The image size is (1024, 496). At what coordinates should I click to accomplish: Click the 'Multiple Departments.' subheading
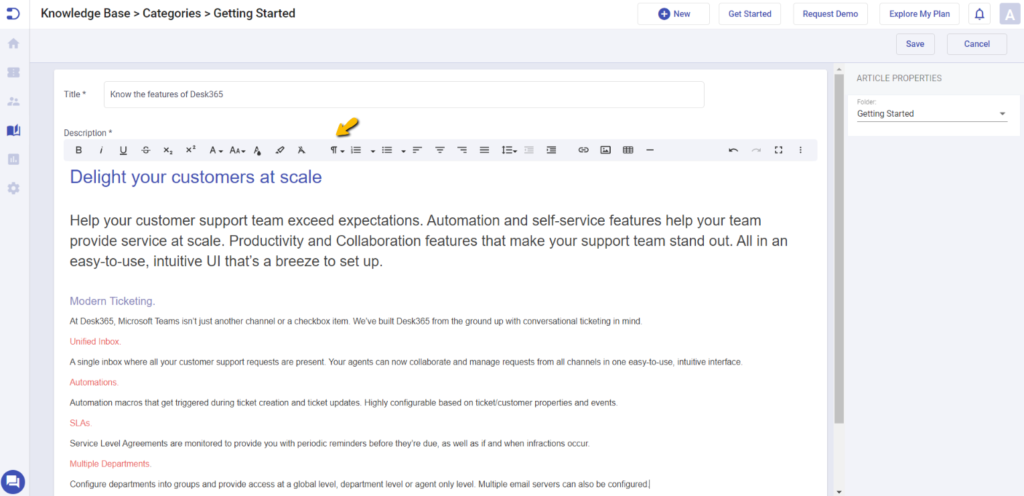pyautogui.click(x=110, y=464)
